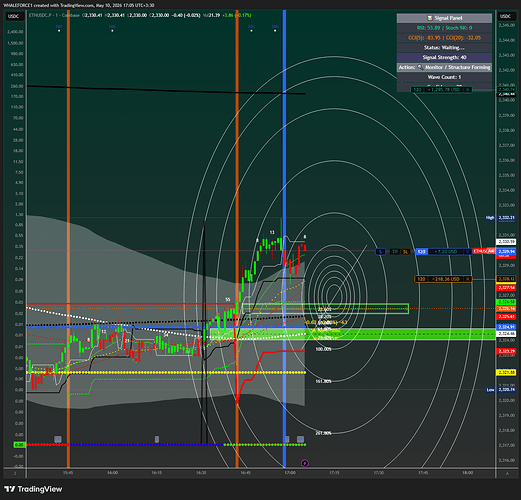Click the ETHUSDC.P symbol title

[x=40, y=15]
